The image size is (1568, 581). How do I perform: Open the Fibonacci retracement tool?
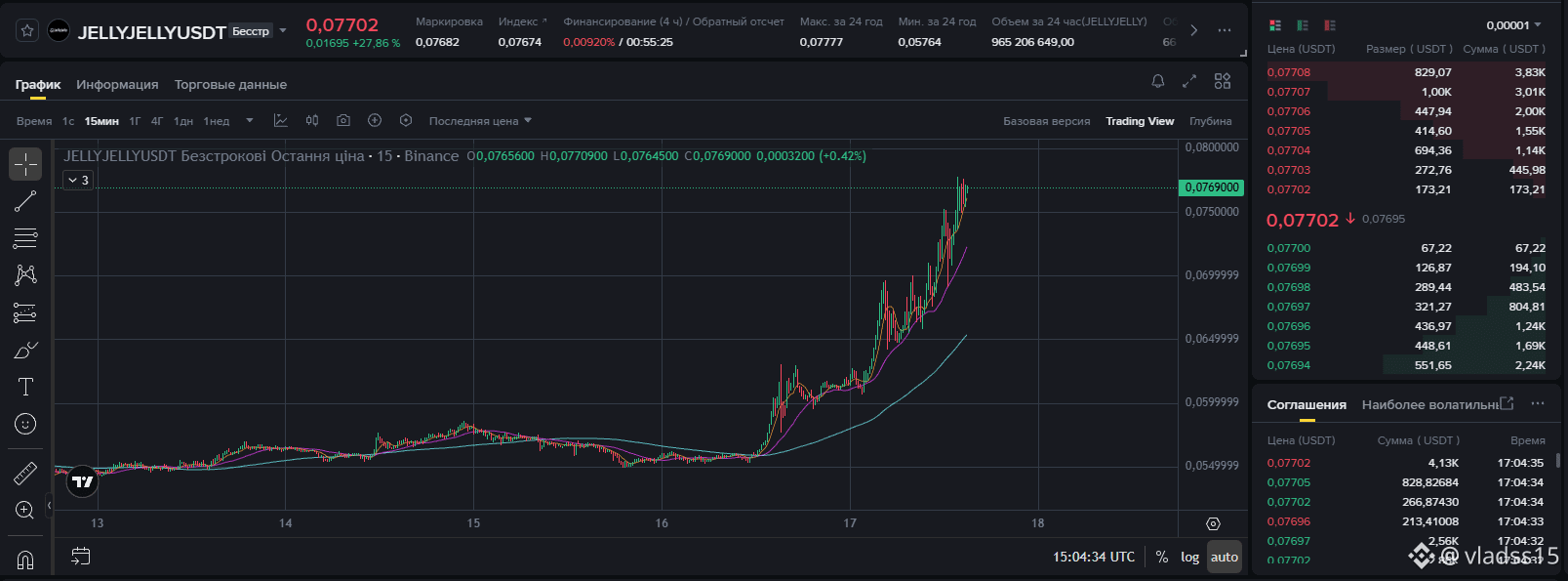coord(25,238)
